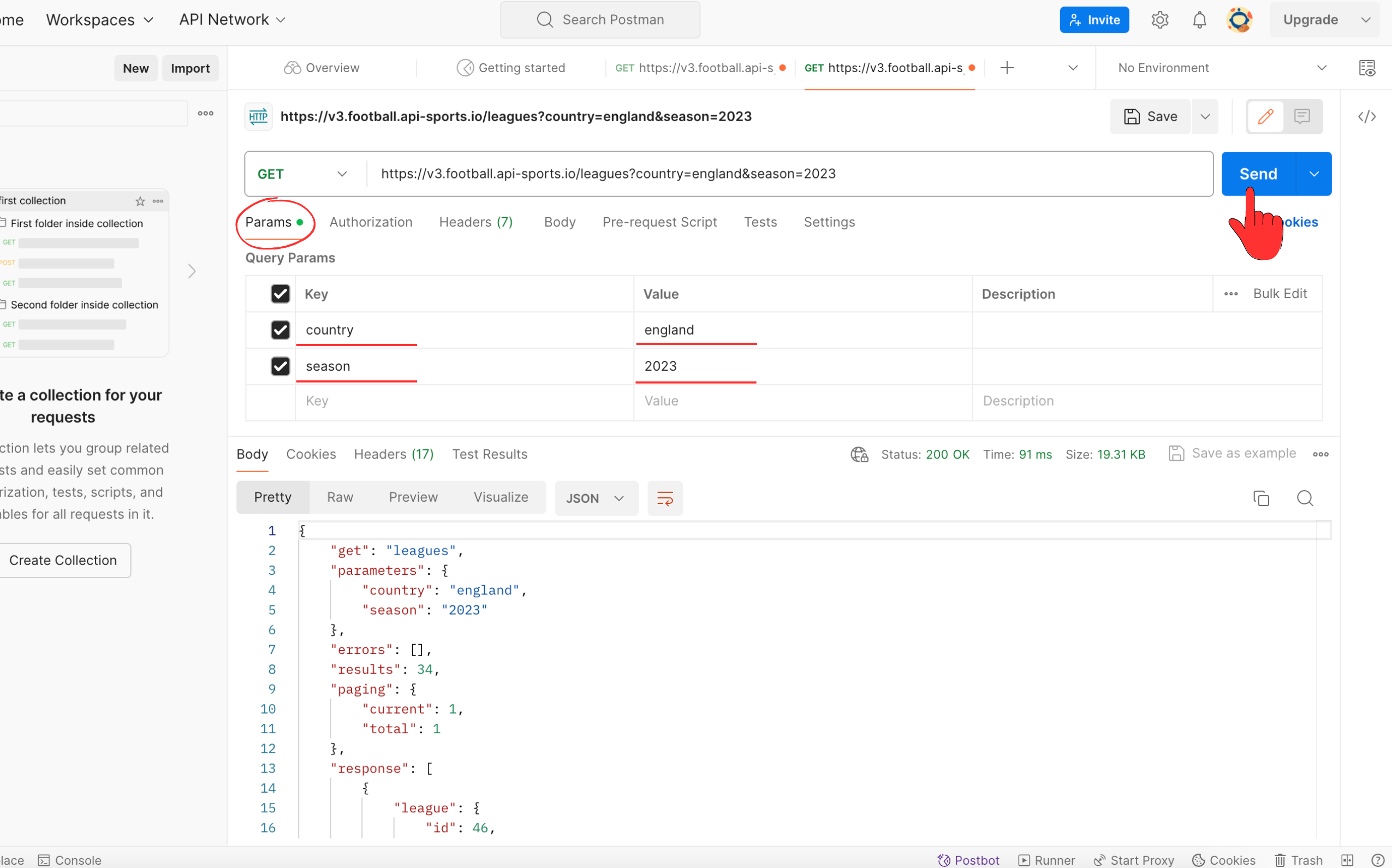Toggle season query param checkbox

click(x=281, y=365)
